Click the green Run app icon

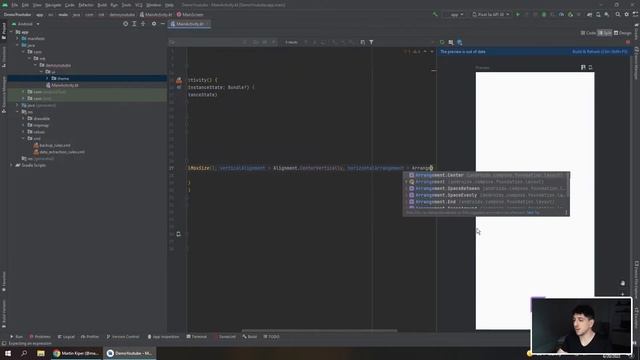point(518,14)
